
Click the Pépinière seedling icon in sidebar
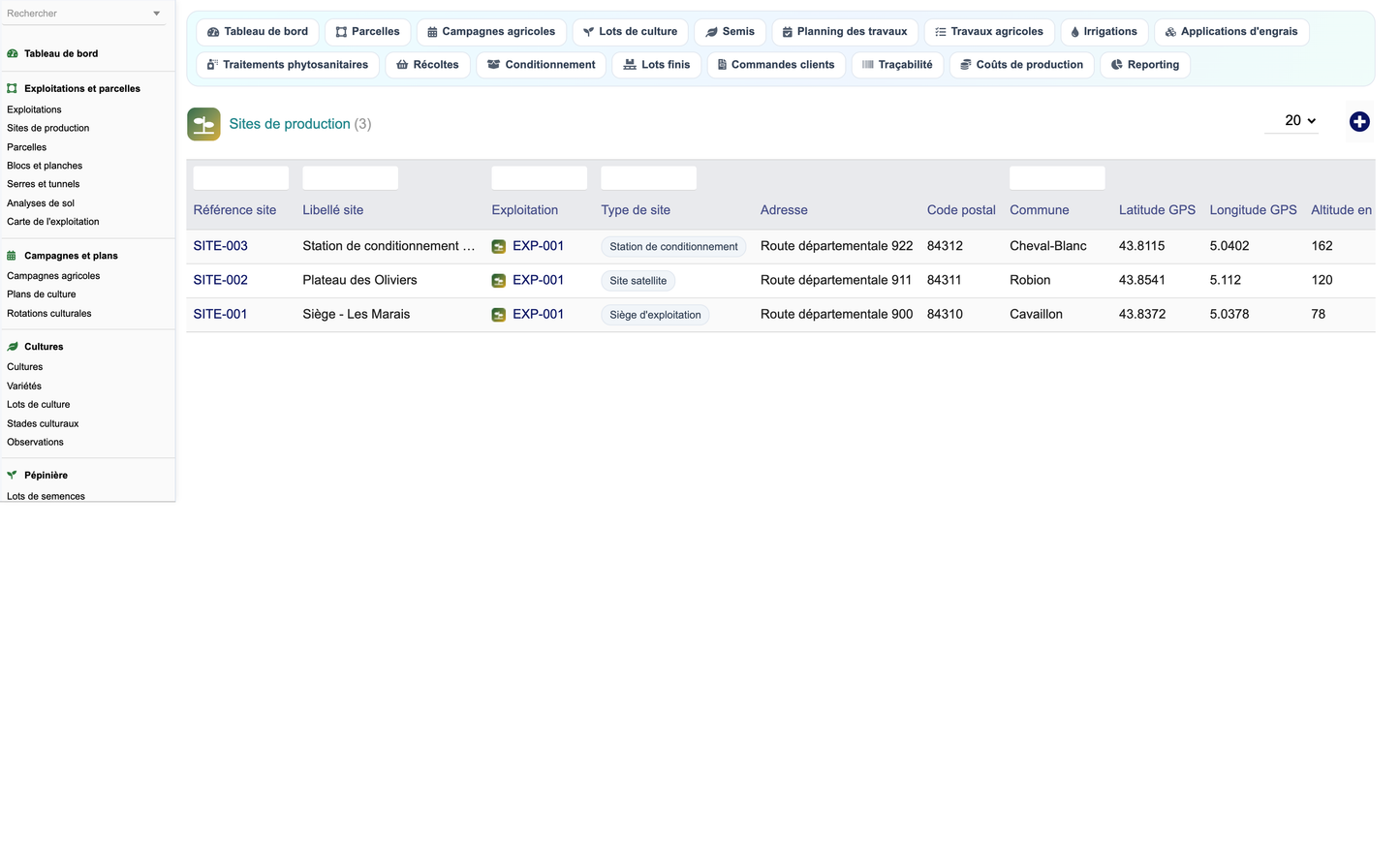point(13,476)
